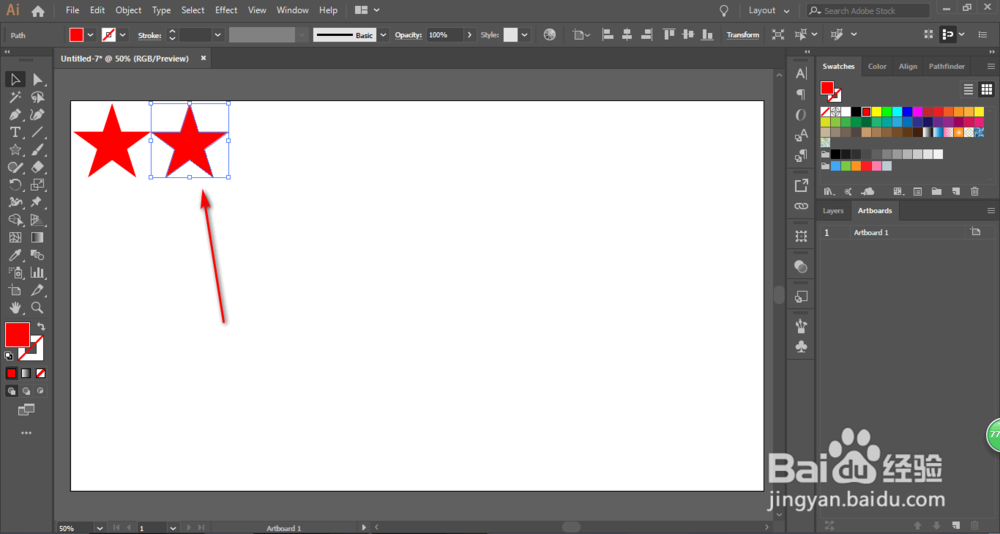Swap fill and stroke arrows

point(41,327)
